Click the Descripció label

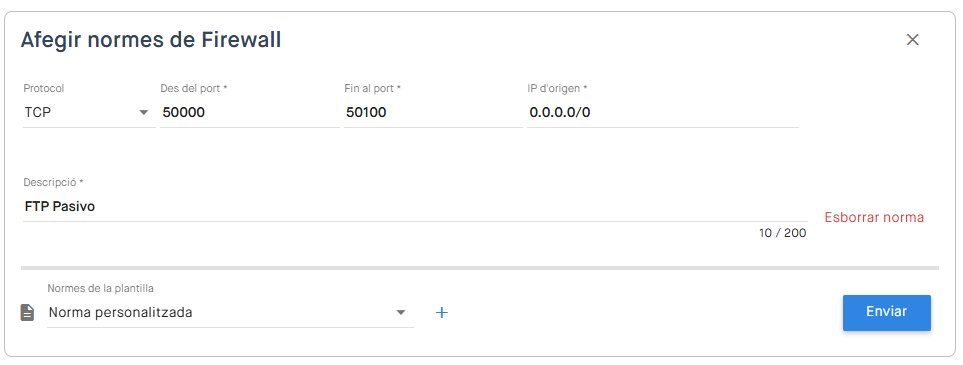53,182
